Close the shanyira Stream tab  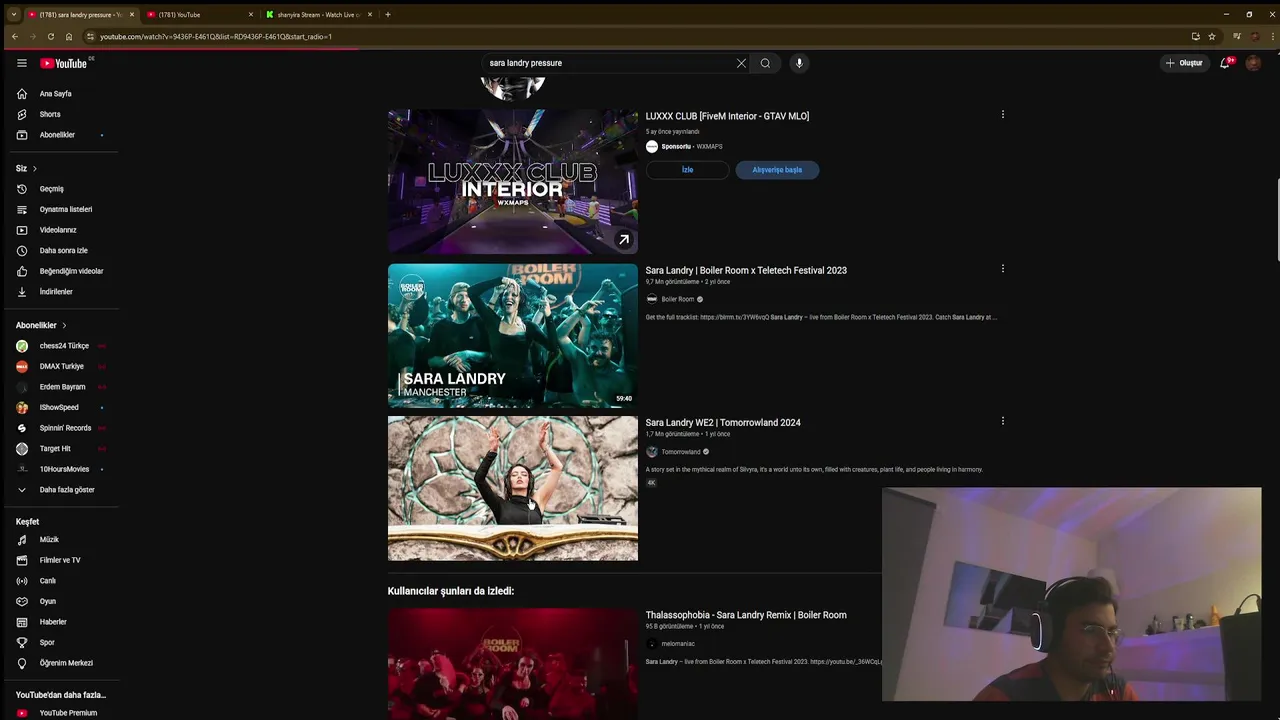coord(370,14)
